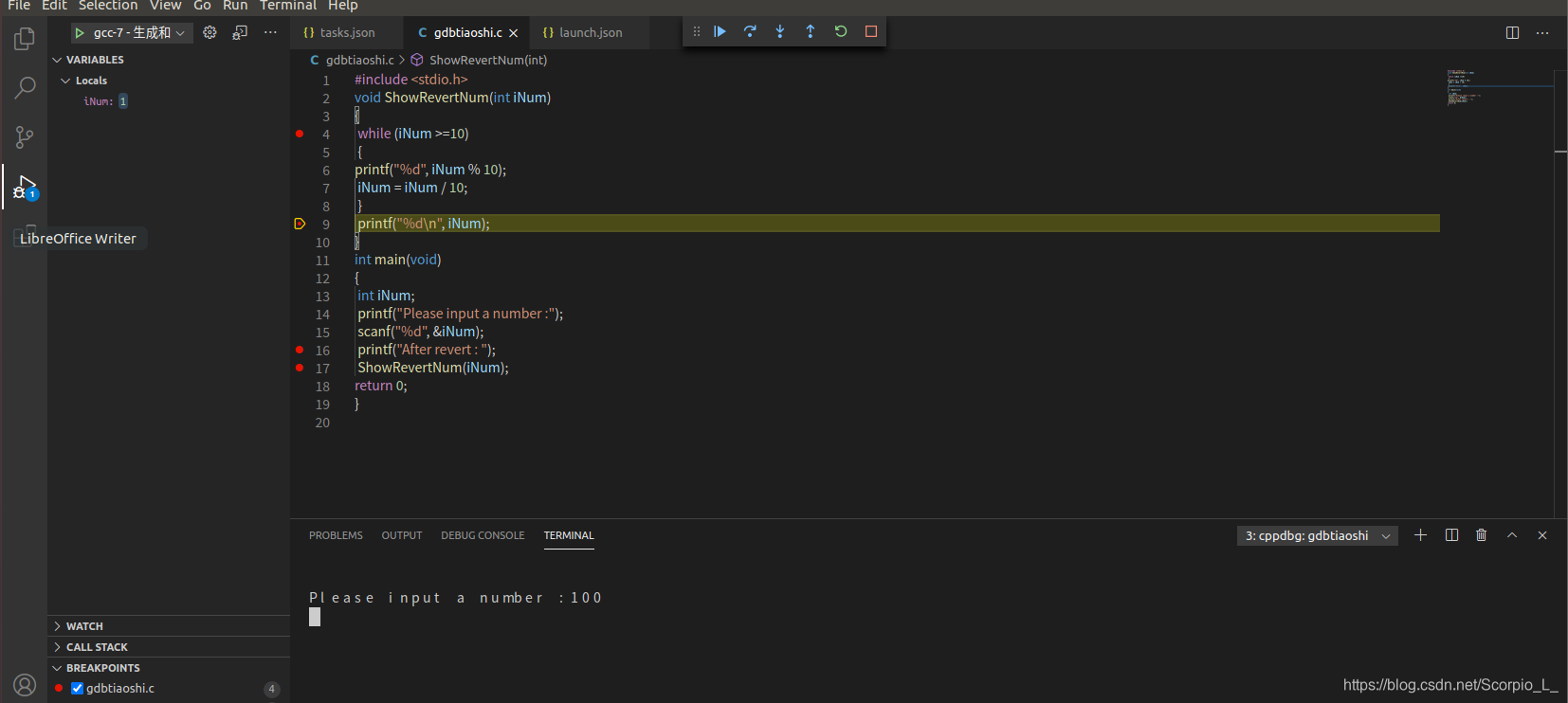
Task: Grab the debug toolbar drag handle
Action: (697, 31)
